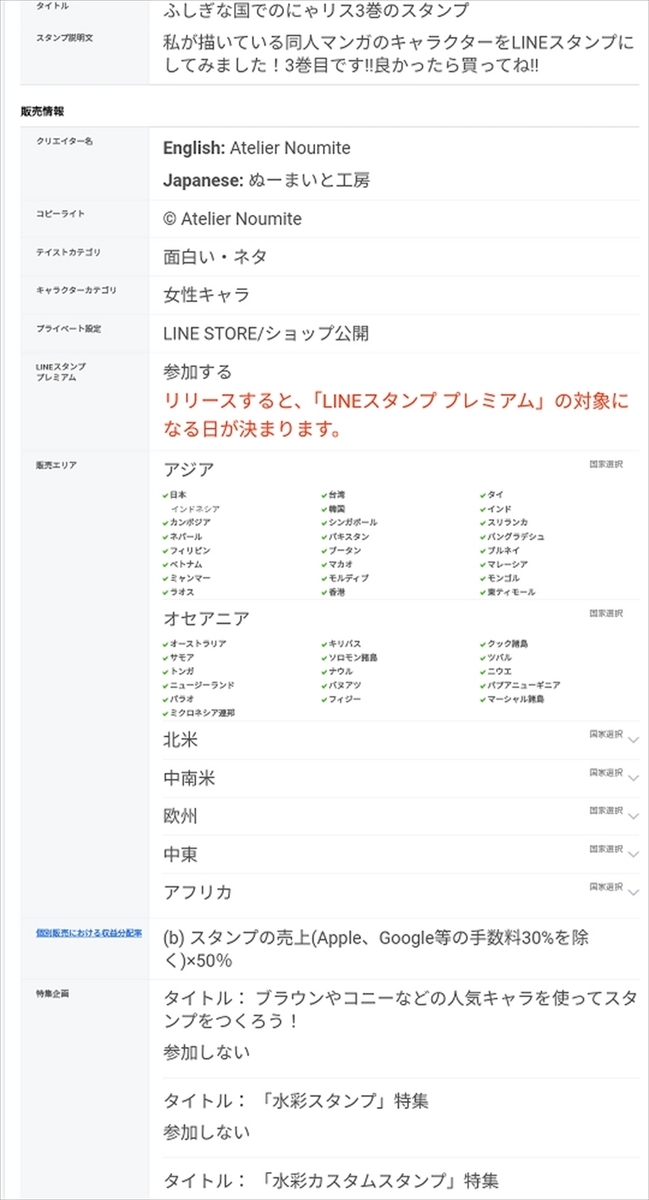The image size is (649, 1200).
Task: Select モルディブ in the Asia list
Action: 346,579
